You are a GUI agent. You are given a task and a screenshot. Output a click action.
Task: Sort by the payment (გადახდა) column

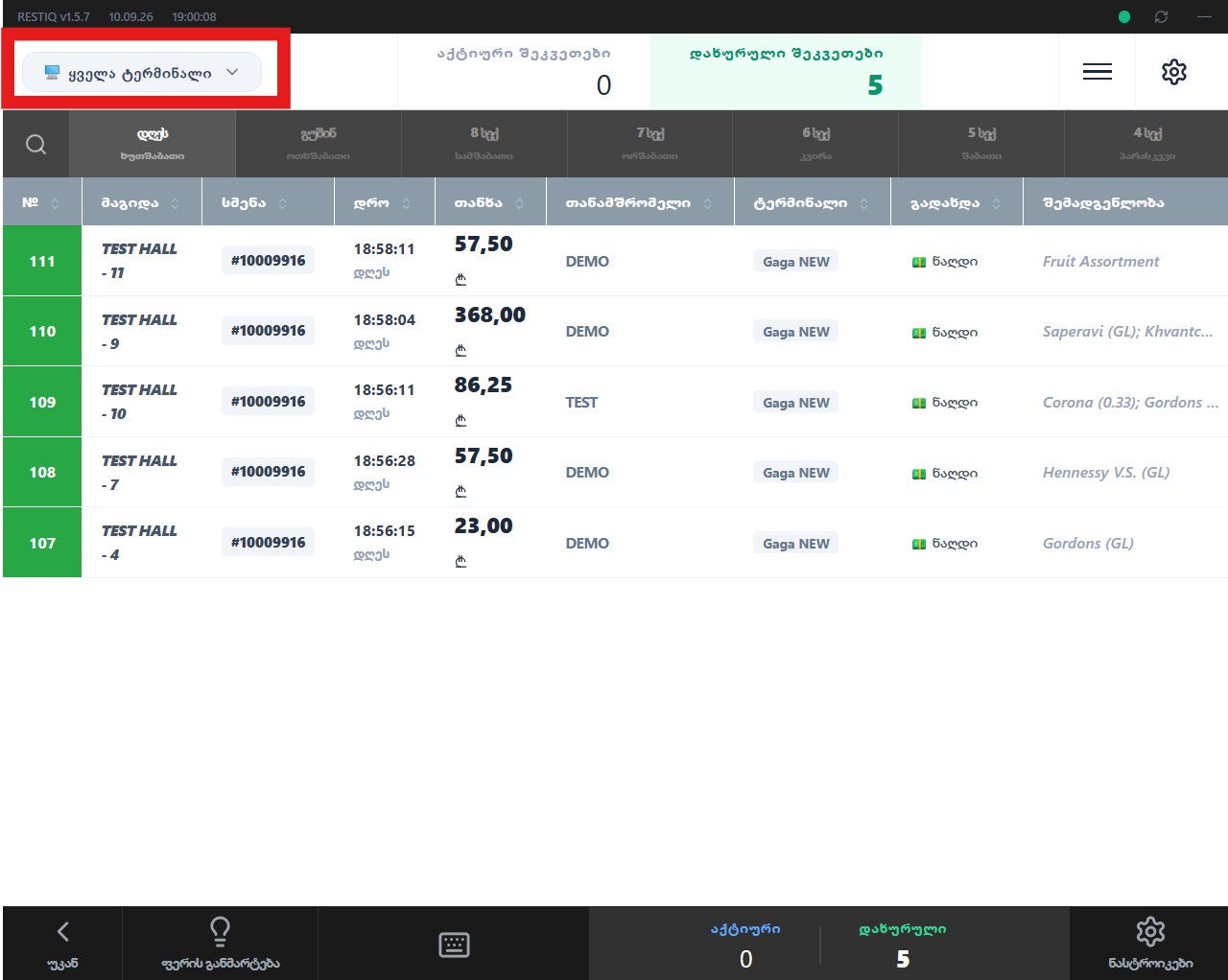pyautogui.click(x=956, y=202)
